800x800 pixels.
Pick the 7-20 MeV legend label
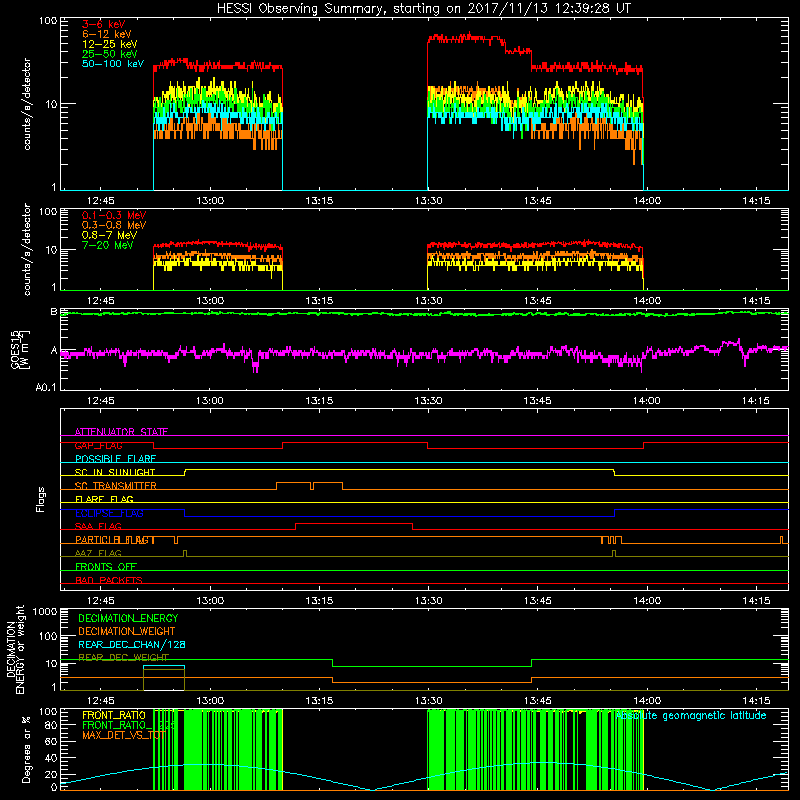108,245
